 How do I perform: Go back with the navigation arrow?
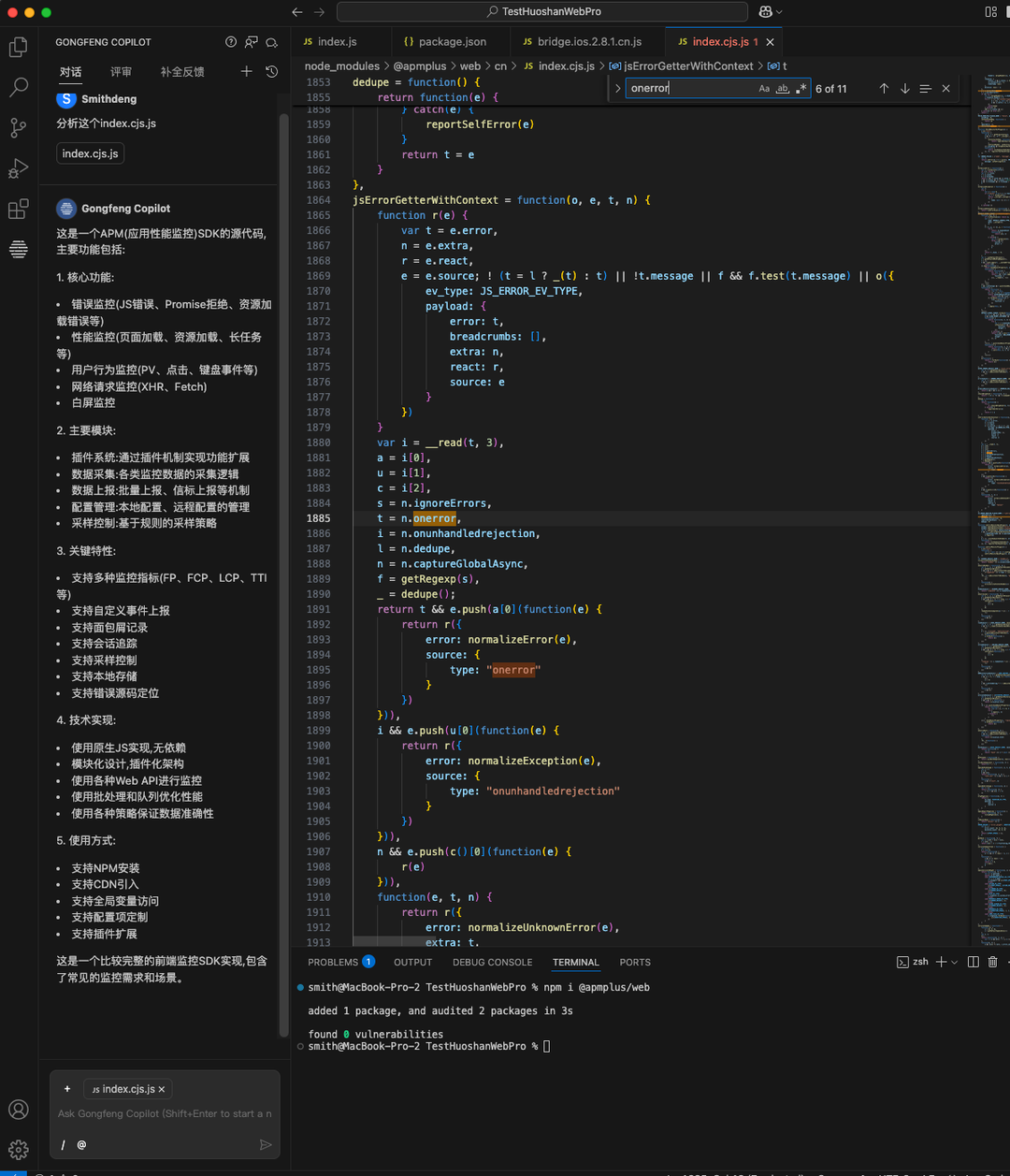coord(297,12)
